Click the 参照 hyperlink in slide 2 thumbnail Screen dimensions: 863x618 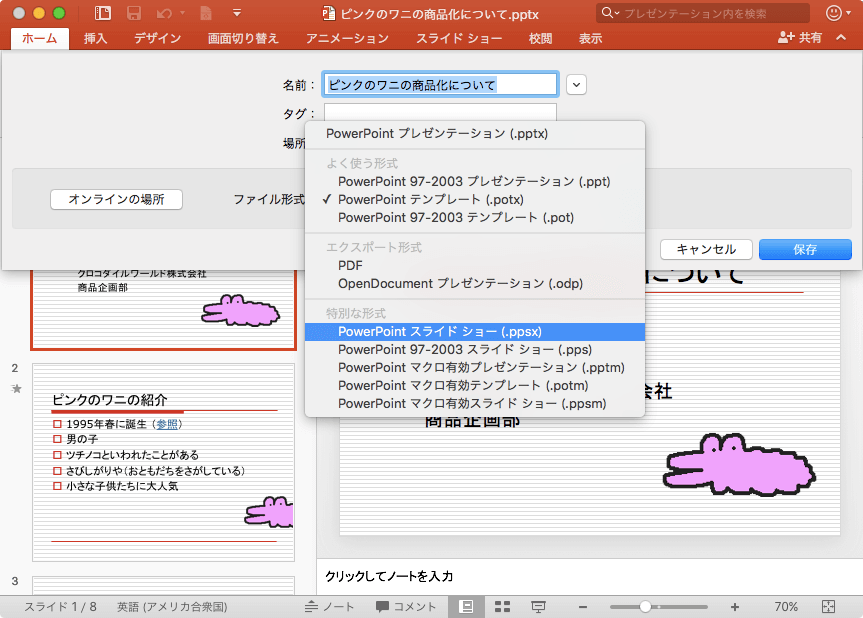(x=167, y=424)
